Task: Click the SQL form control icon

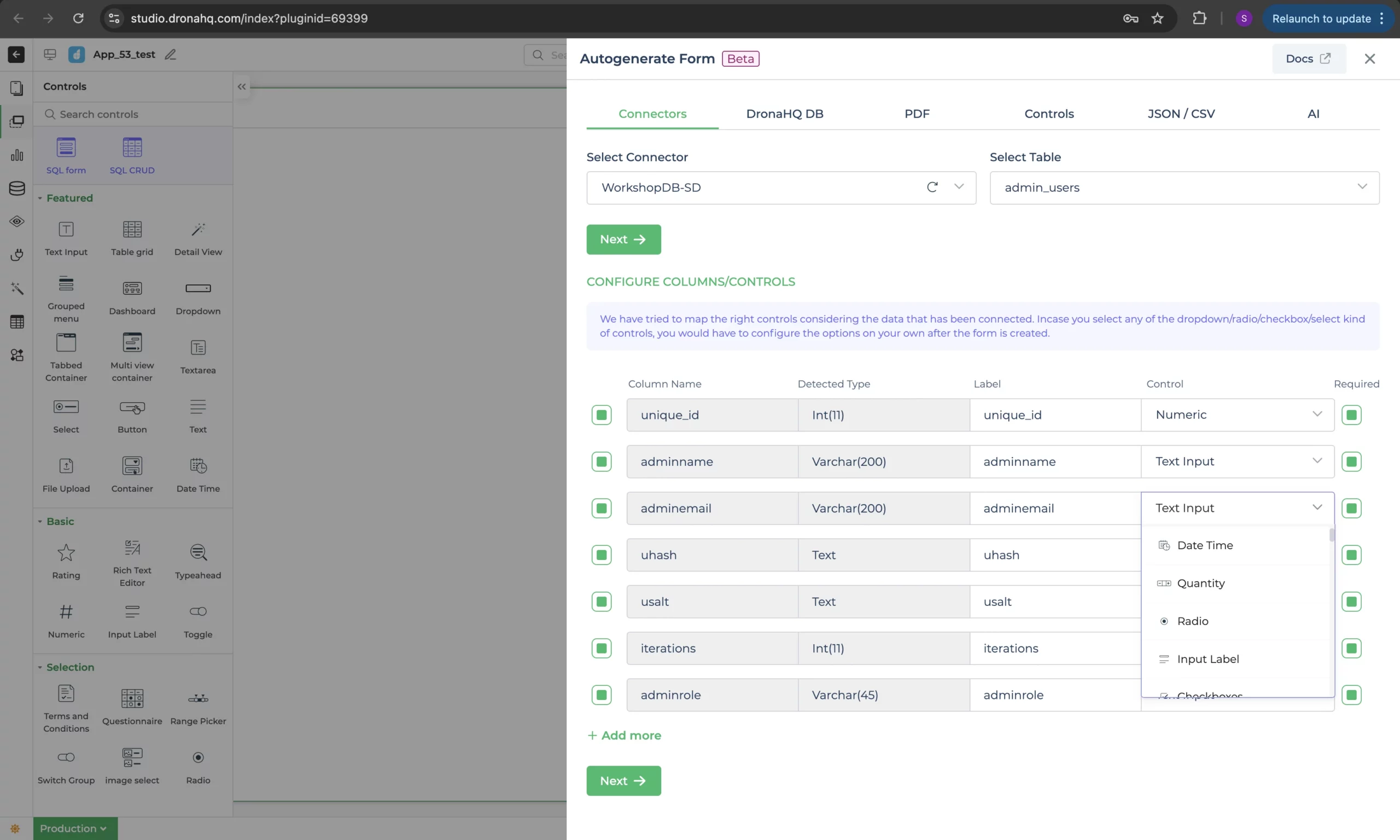Action: click(x=66, y=148)
